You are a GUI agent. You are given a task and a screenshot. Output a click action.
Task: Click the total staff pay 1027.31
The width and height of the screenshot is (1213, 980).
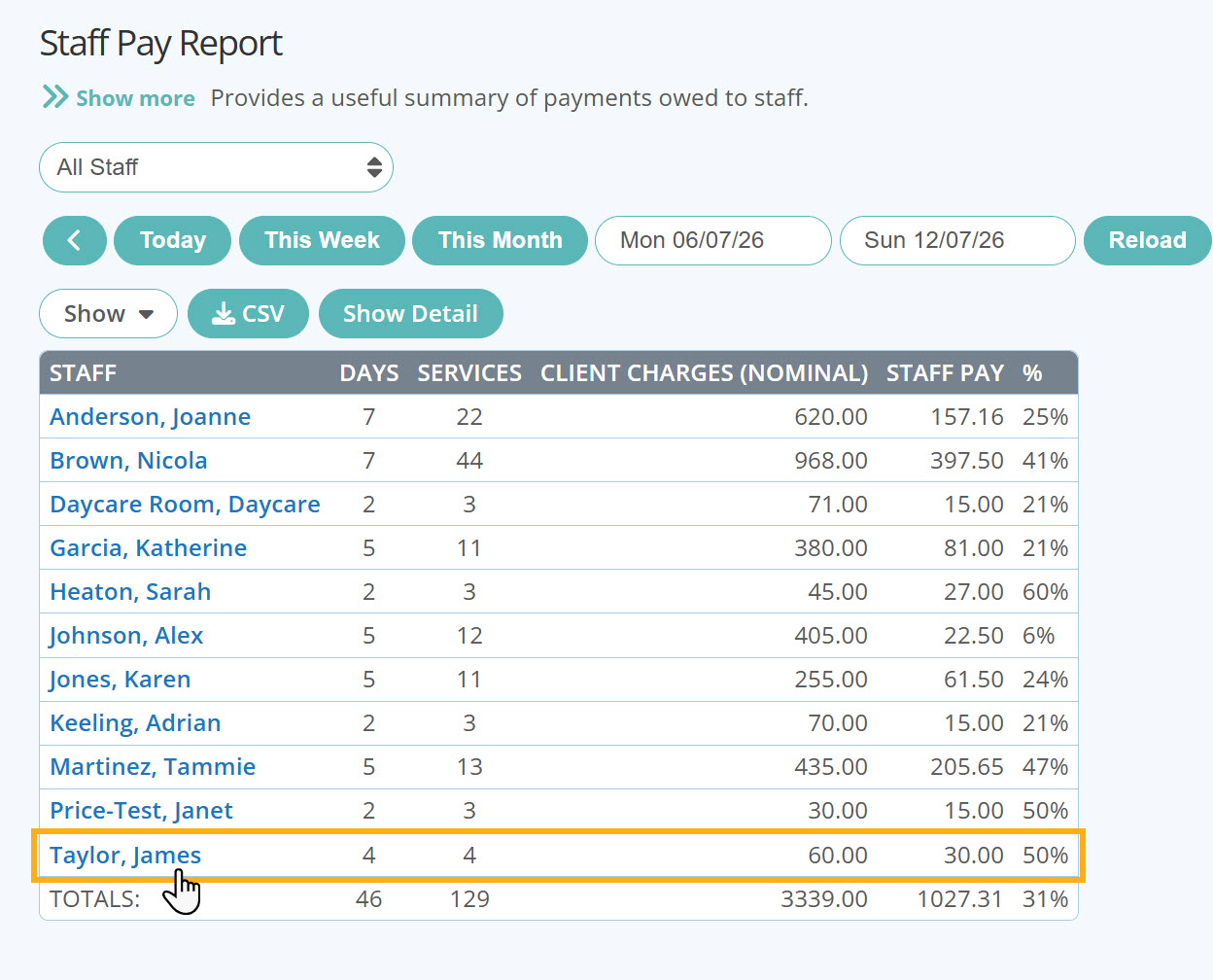click(959, 899)
